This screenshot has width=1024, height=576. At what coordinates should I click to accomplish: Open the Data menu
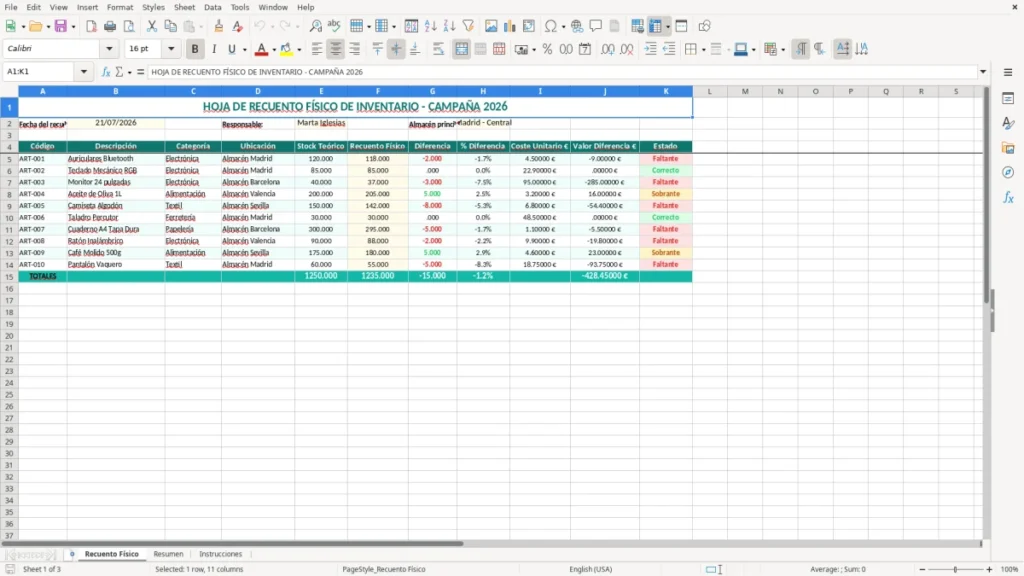pyautogui.click(x=212, y=7)
